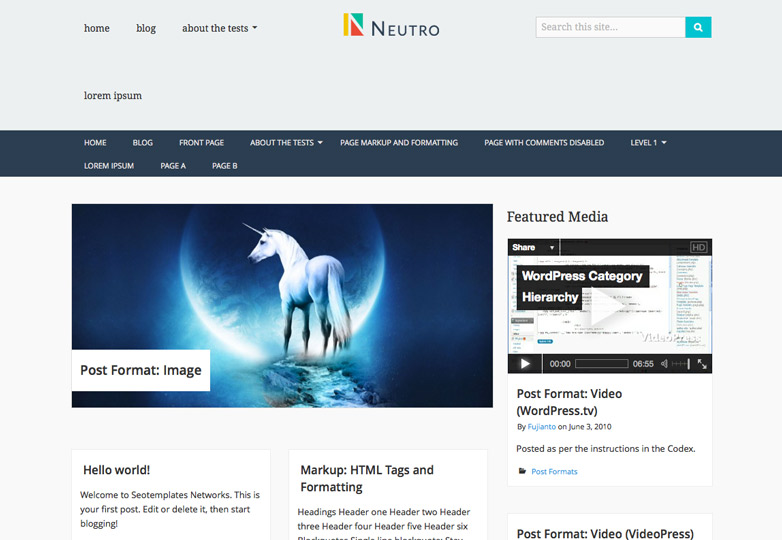Enter fullscreen on the video player
The width and height of the screenshot is (782, 540).
(702, 364)
